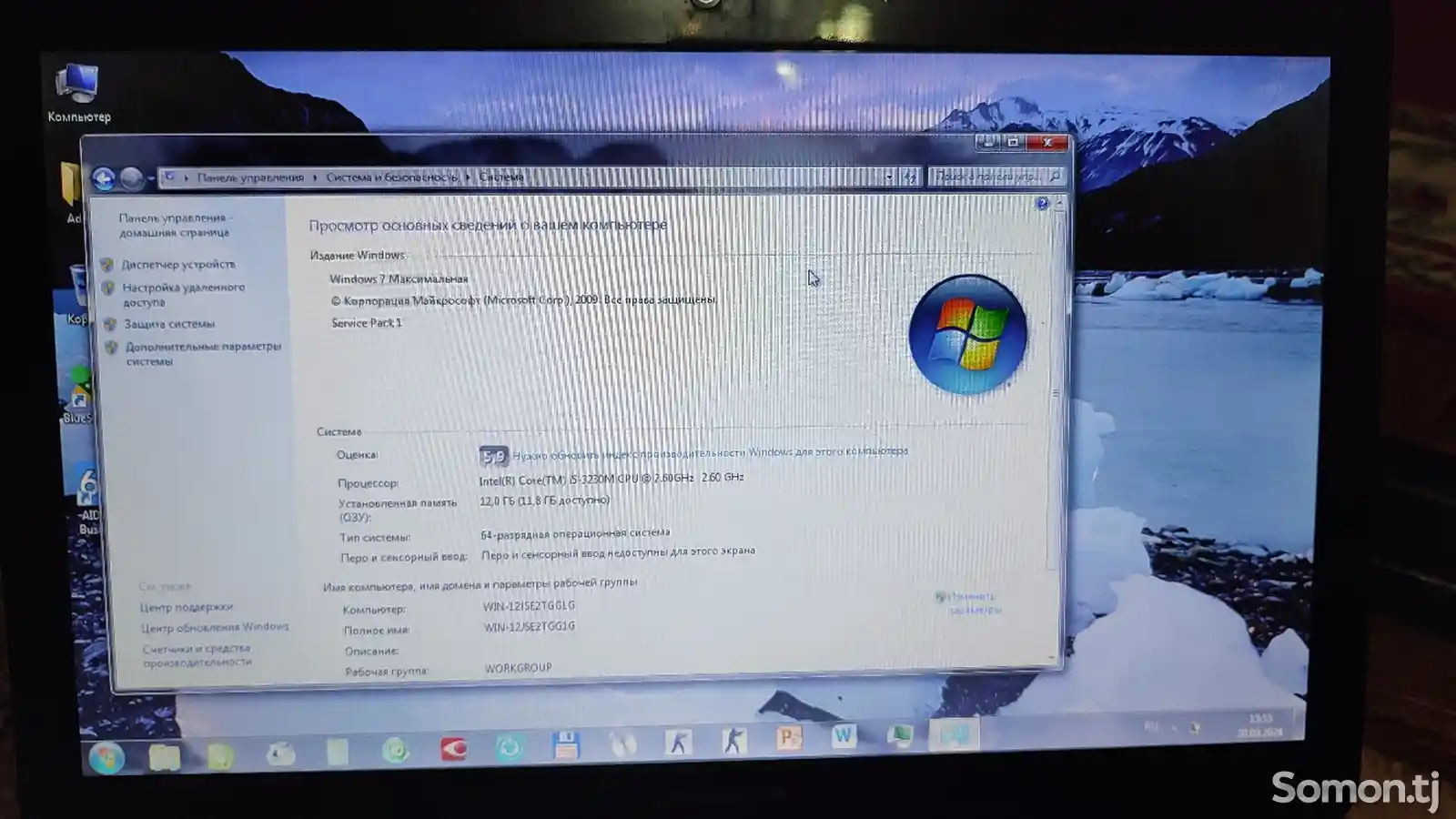Open Диспетчер устройств
The image size is (1456, 819).
point(178,265)
